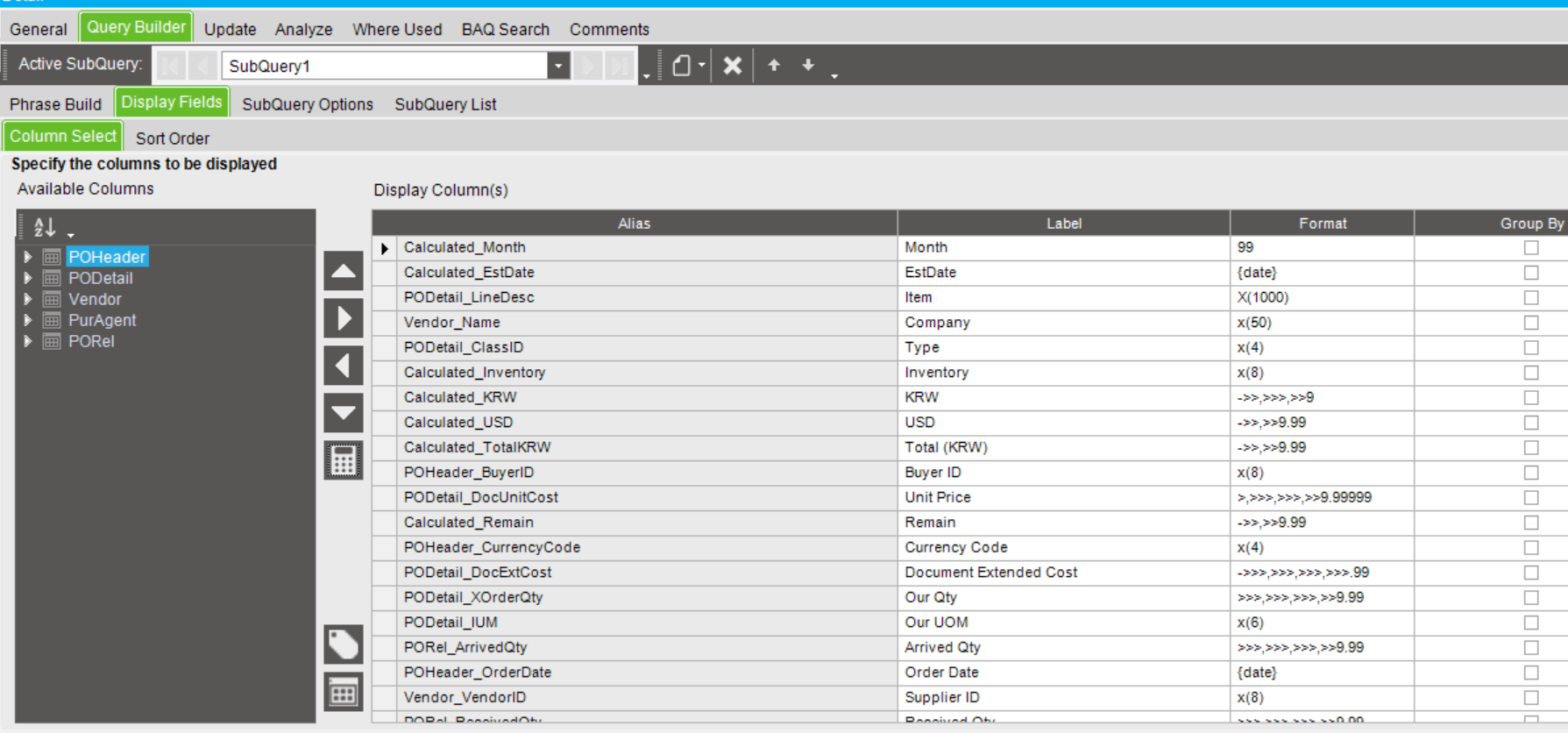Viewport: 1568px width, 733px height.
Task: Go to the Analyze tab
Action: point(304,29)
